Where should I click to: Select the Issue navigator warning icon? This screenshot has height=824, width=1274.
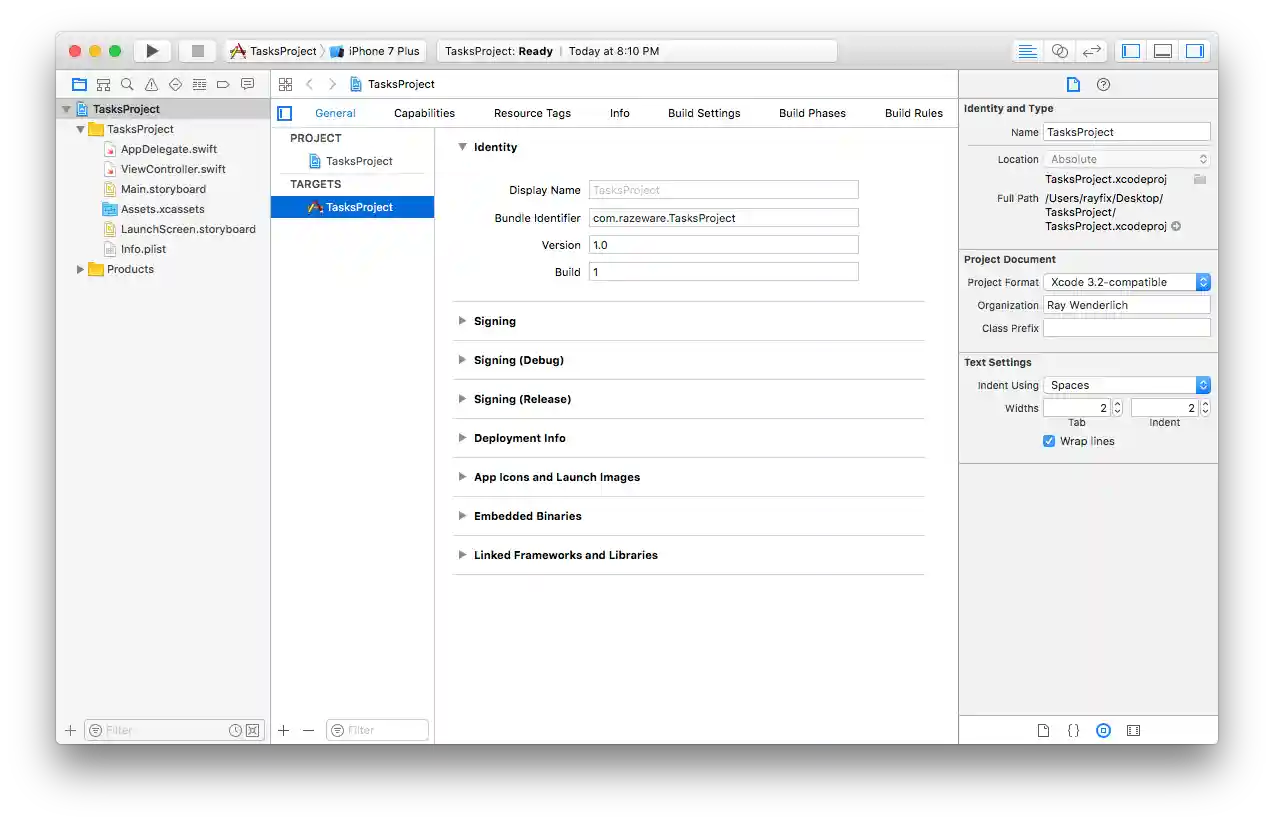coord(151,84)
